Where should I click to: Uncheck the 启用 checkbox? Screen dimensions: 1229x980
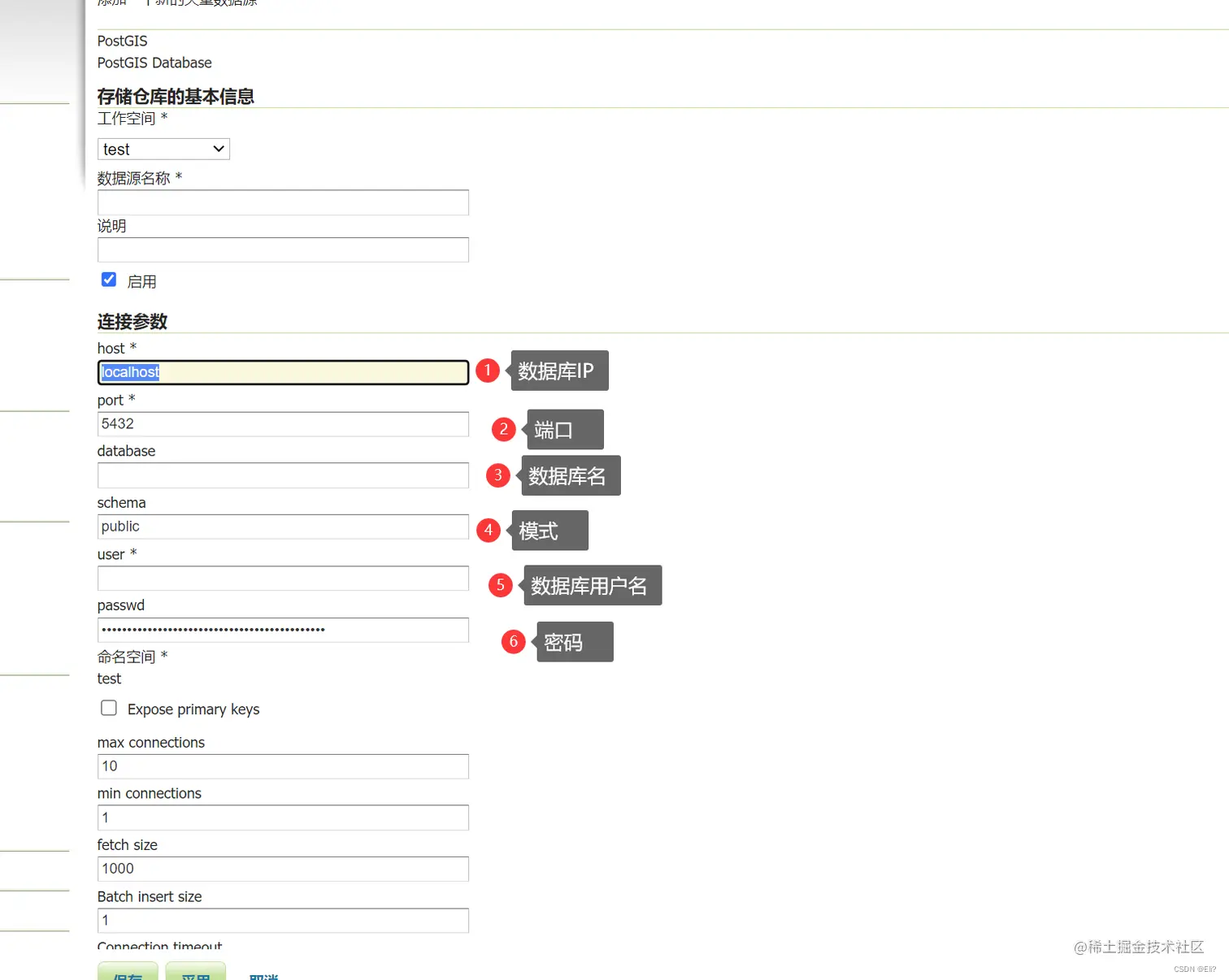point(108,279)
